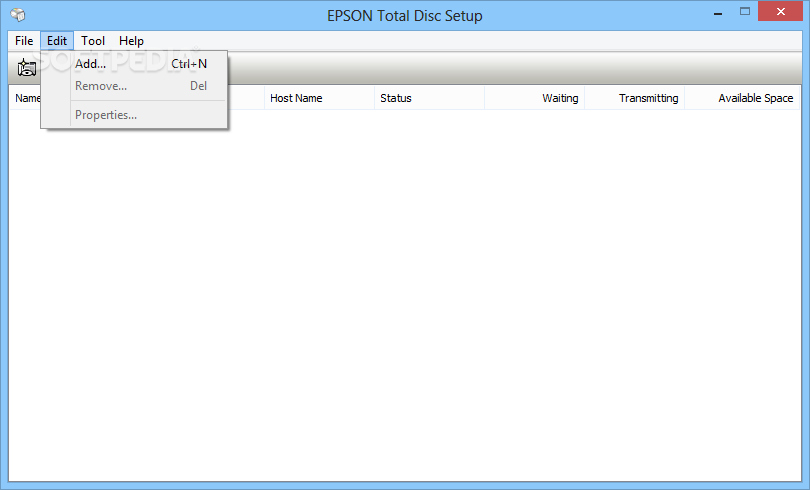Minimize the EPSON Total Disc Setup window
The image size is (810, 490).
coord(718,13)
